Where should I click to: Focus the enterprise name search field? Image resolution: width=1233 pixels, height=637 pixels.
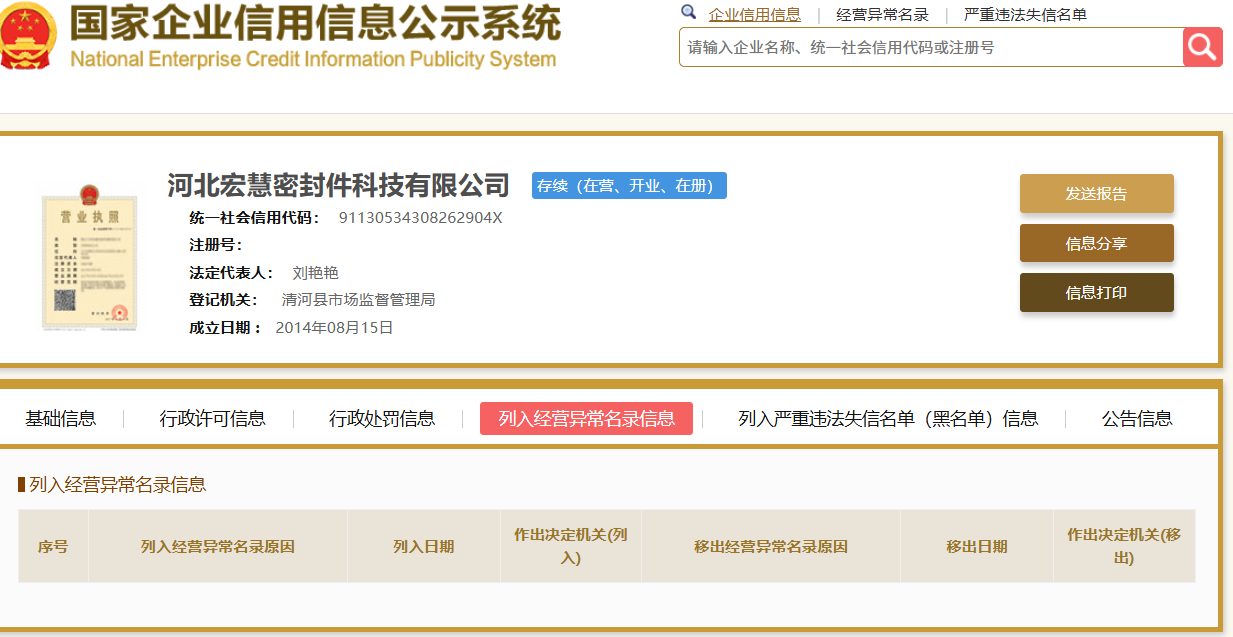[x=931, y=47]
